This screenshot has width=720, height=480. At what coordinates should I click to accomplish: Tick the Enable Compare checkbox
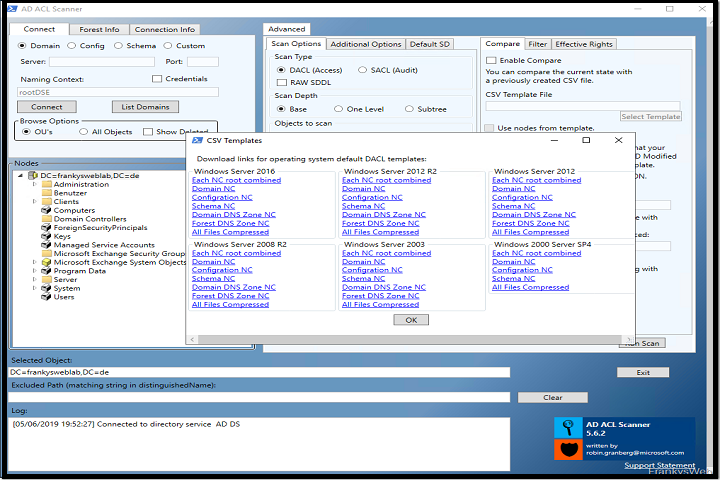coord(490,60)
